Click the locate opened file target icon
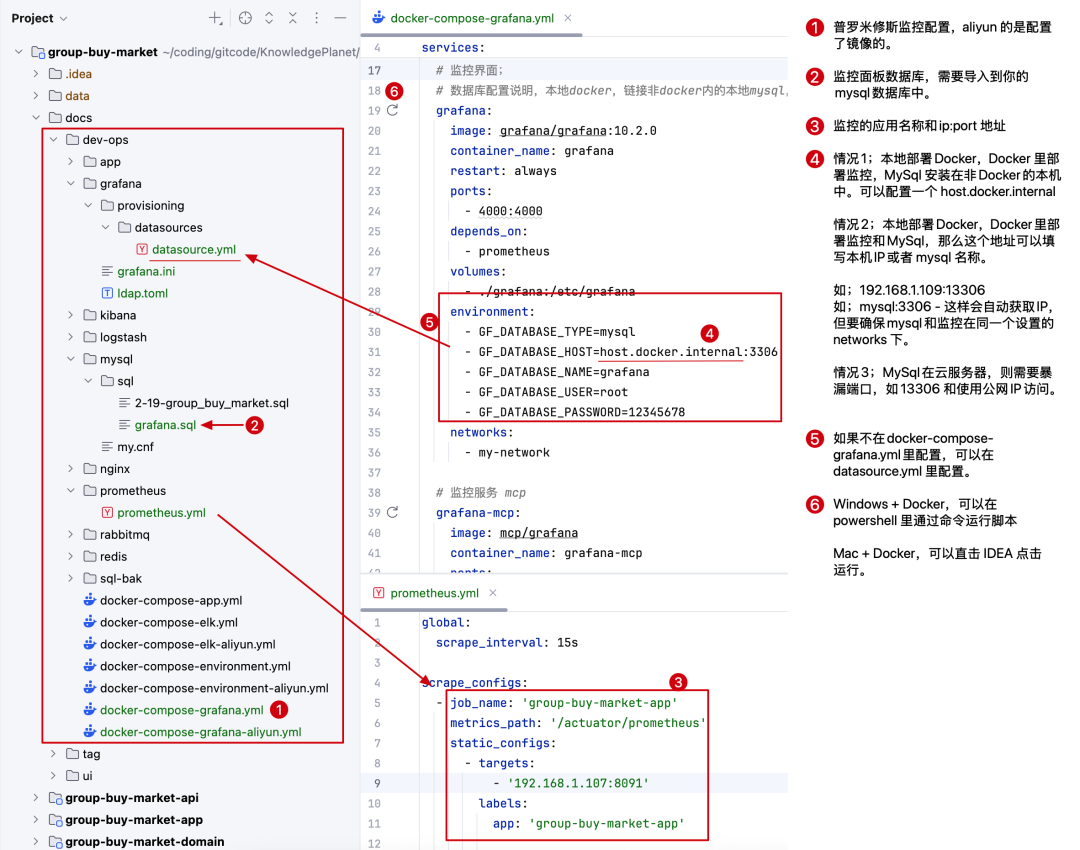 click(245, 19)
